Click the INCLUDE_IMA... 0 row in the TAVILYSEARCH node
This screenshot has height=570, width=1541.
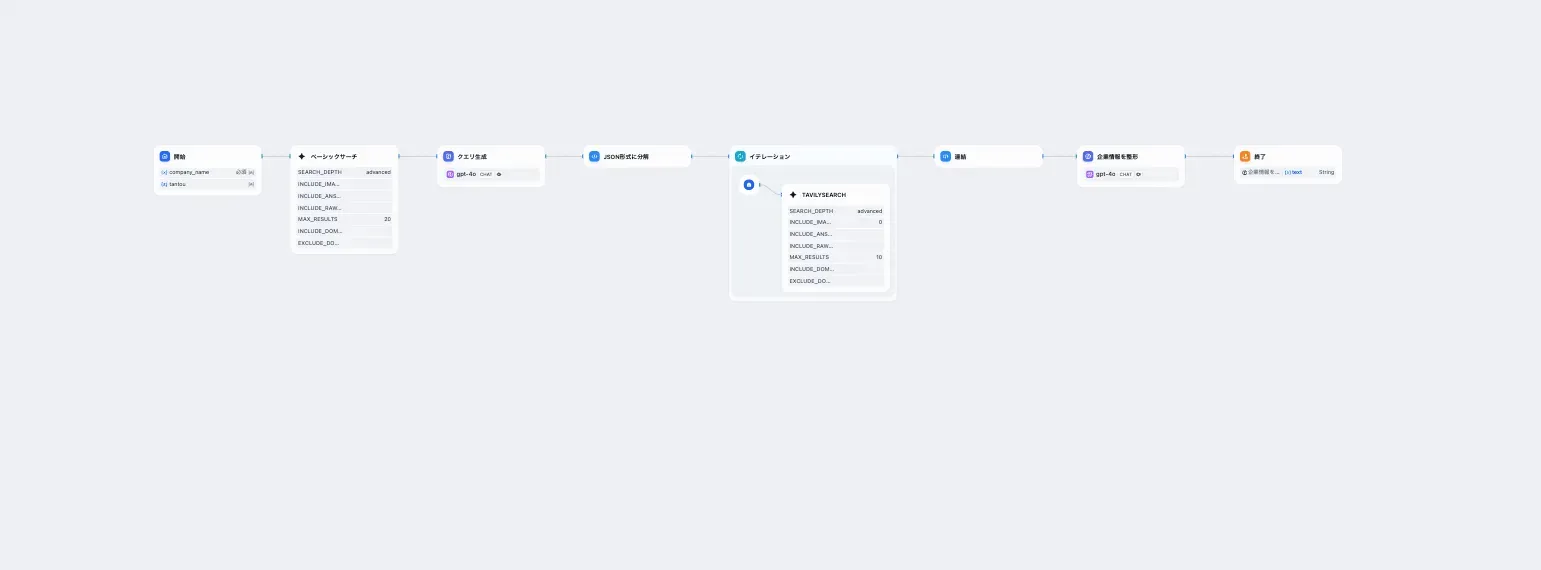[835, 222]
